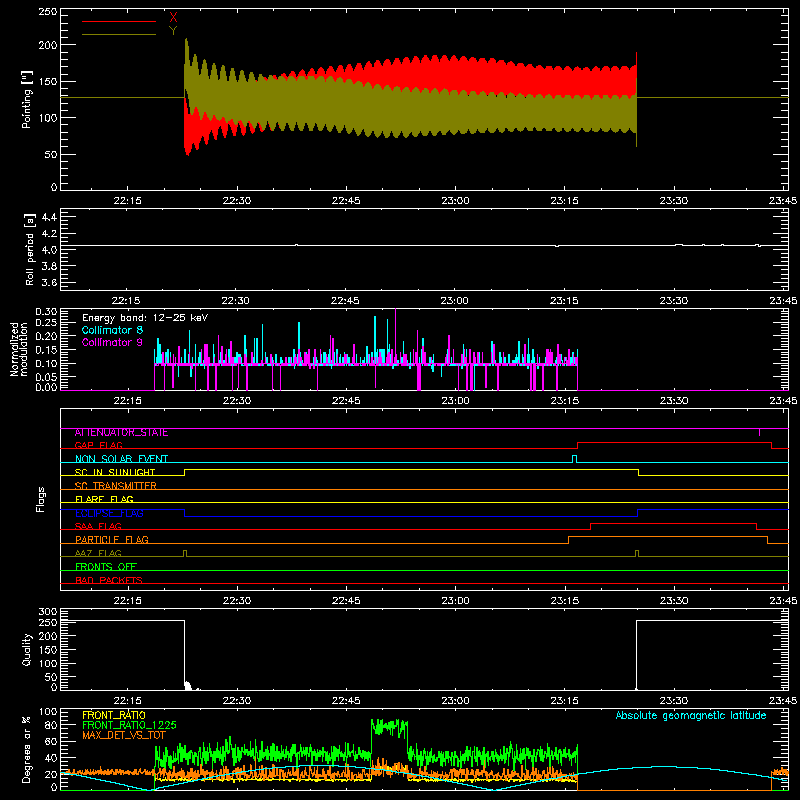Click 23:30 time label under Quality plot
Viewport: 800px width, 800px height.
[673, 701]
